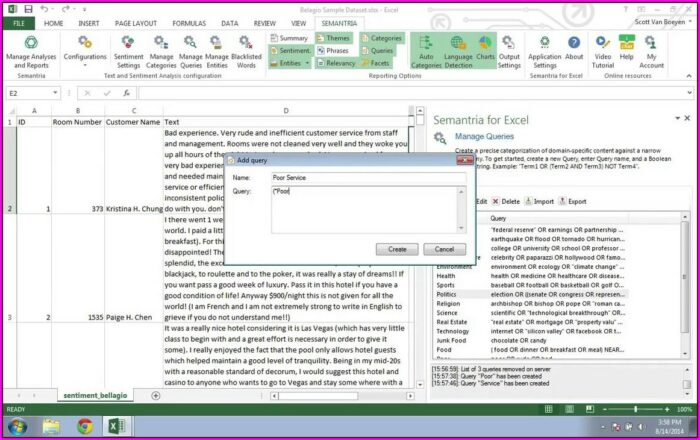Open the Semantria task pane options arrow
Viewport: 700px width, 440px height.
click(x=677, y=118)
